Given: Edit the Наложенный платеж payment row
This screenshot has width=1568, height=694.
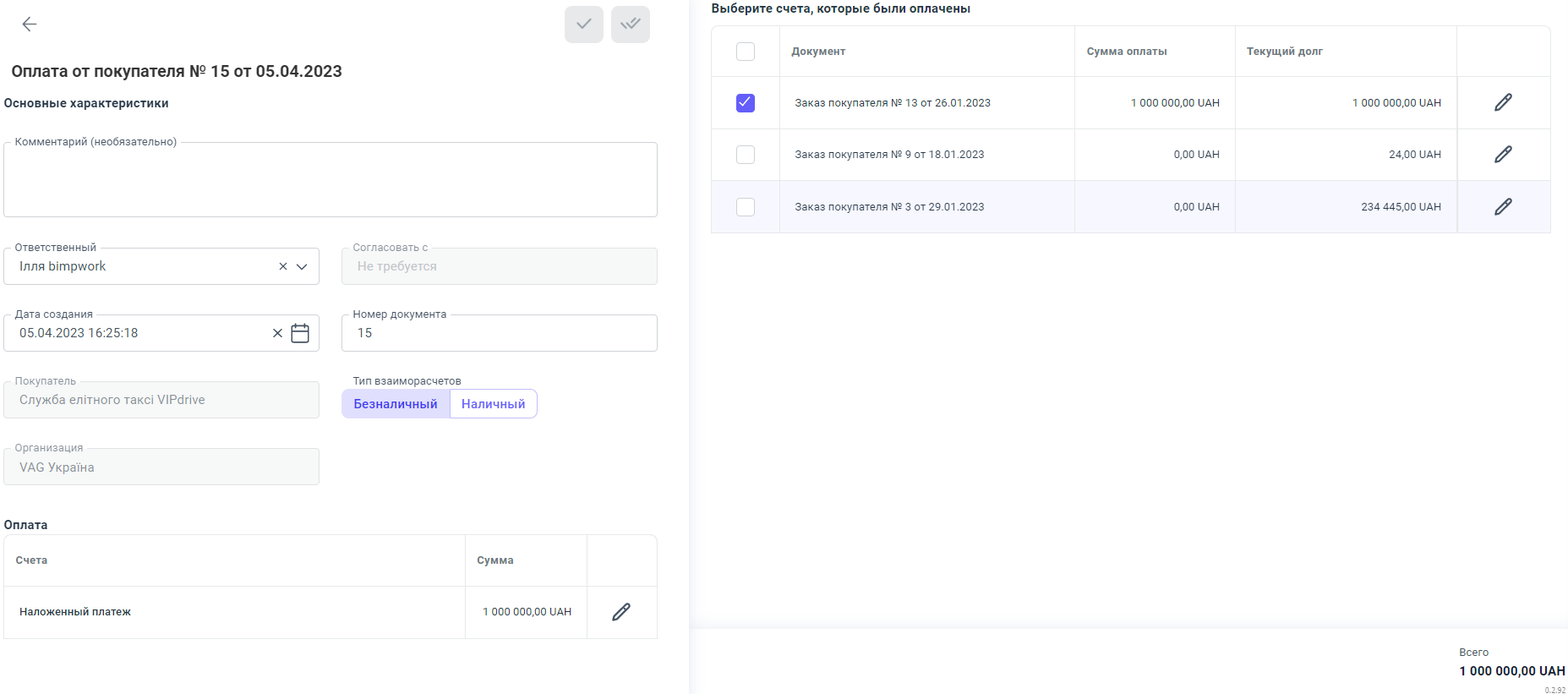Looking at the screenshot, I should click(x=621, y=612).
